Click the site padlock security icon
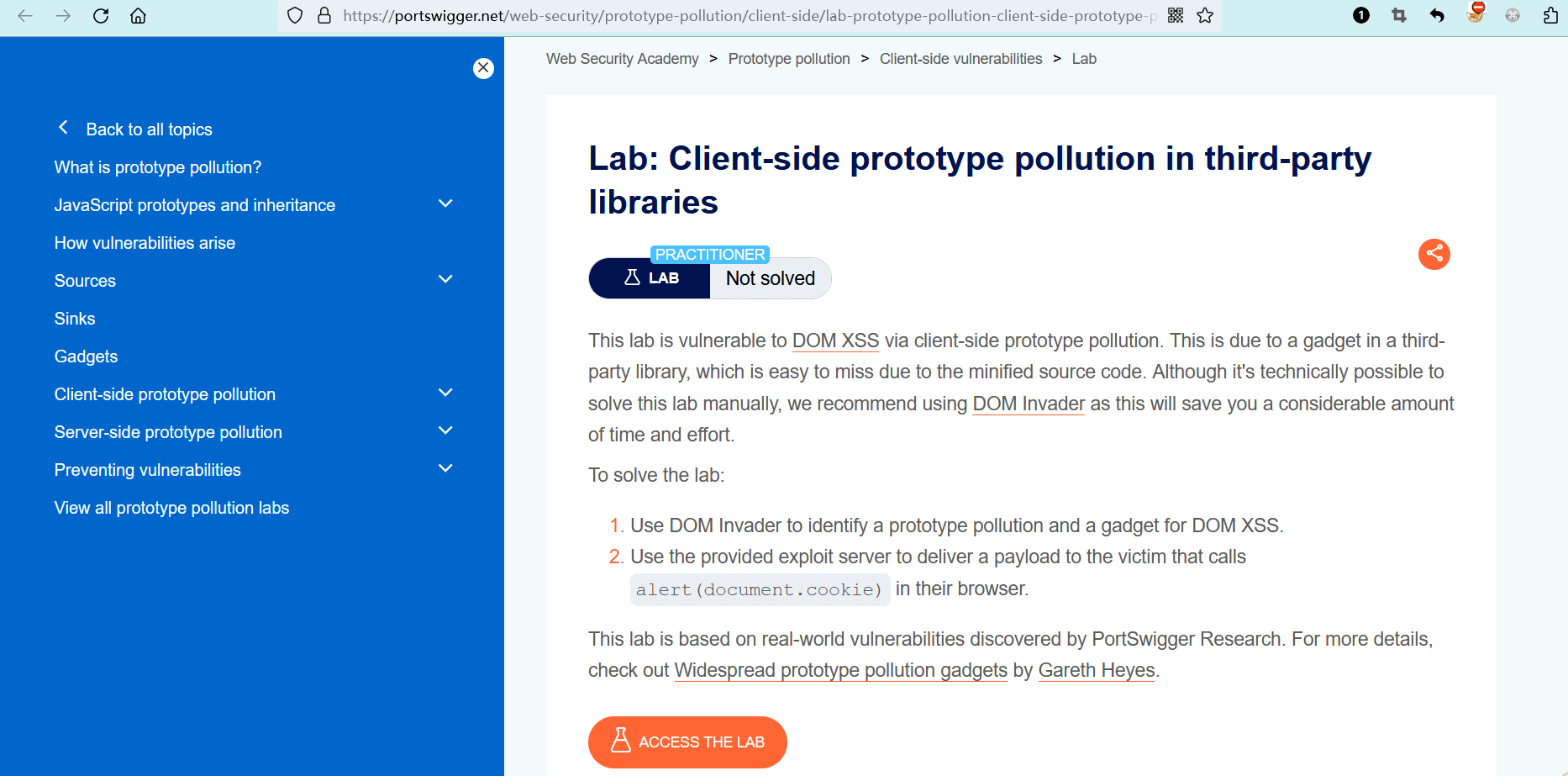 324,16
